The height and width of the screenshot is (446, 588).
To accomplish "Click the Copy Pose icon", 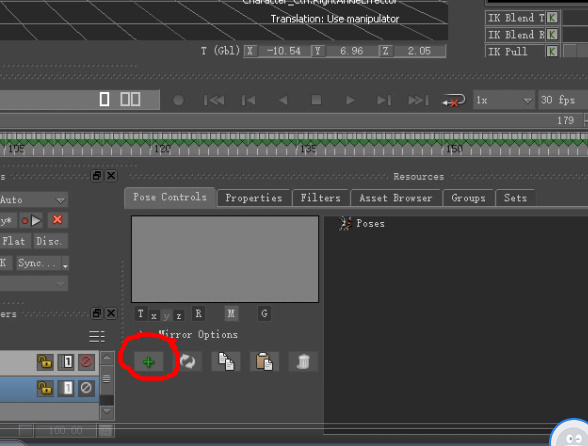I will pos(226,362).
